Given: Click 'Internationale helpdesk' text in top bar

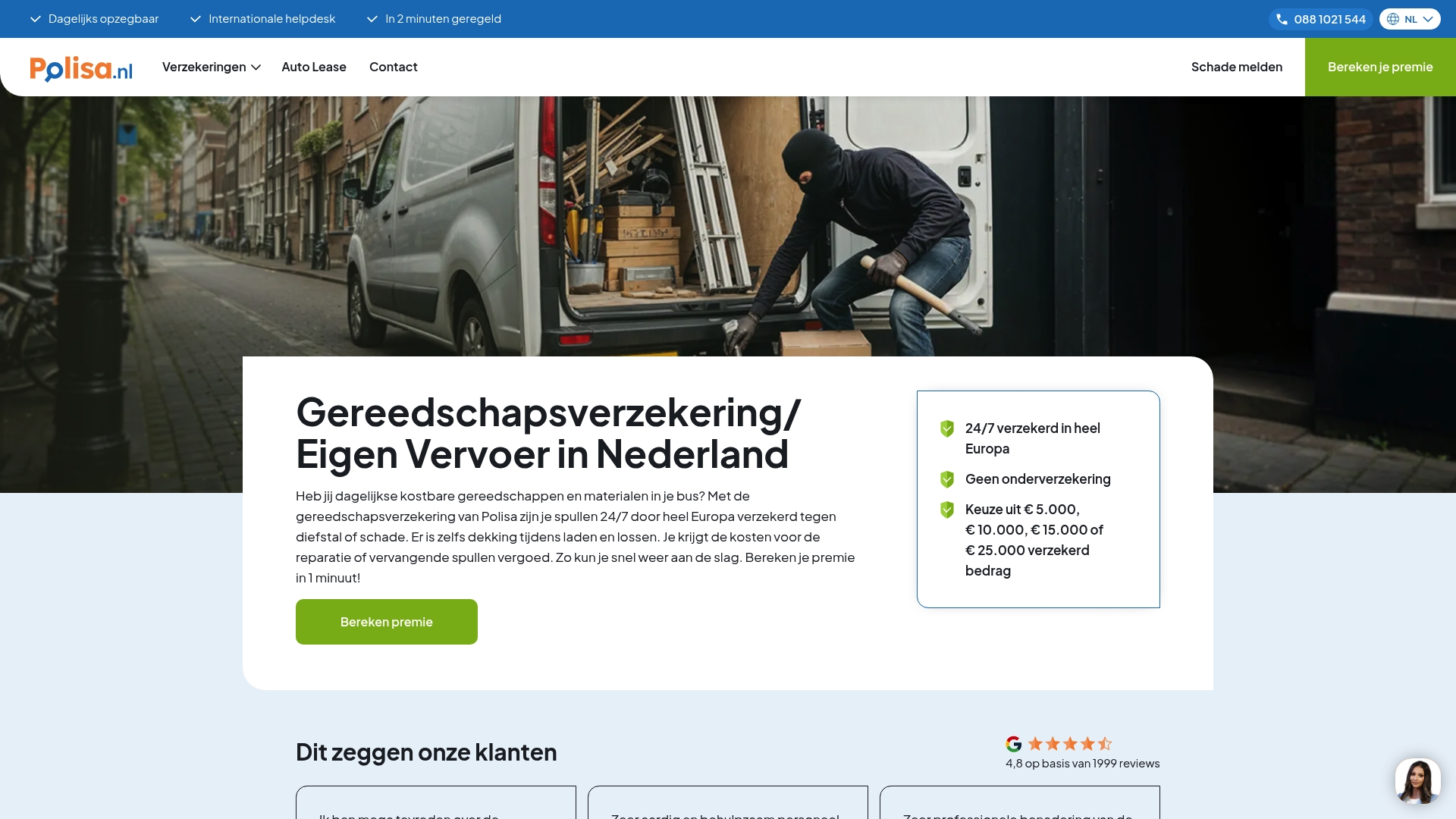Looking at the screenshot, I should coord(272,19).
